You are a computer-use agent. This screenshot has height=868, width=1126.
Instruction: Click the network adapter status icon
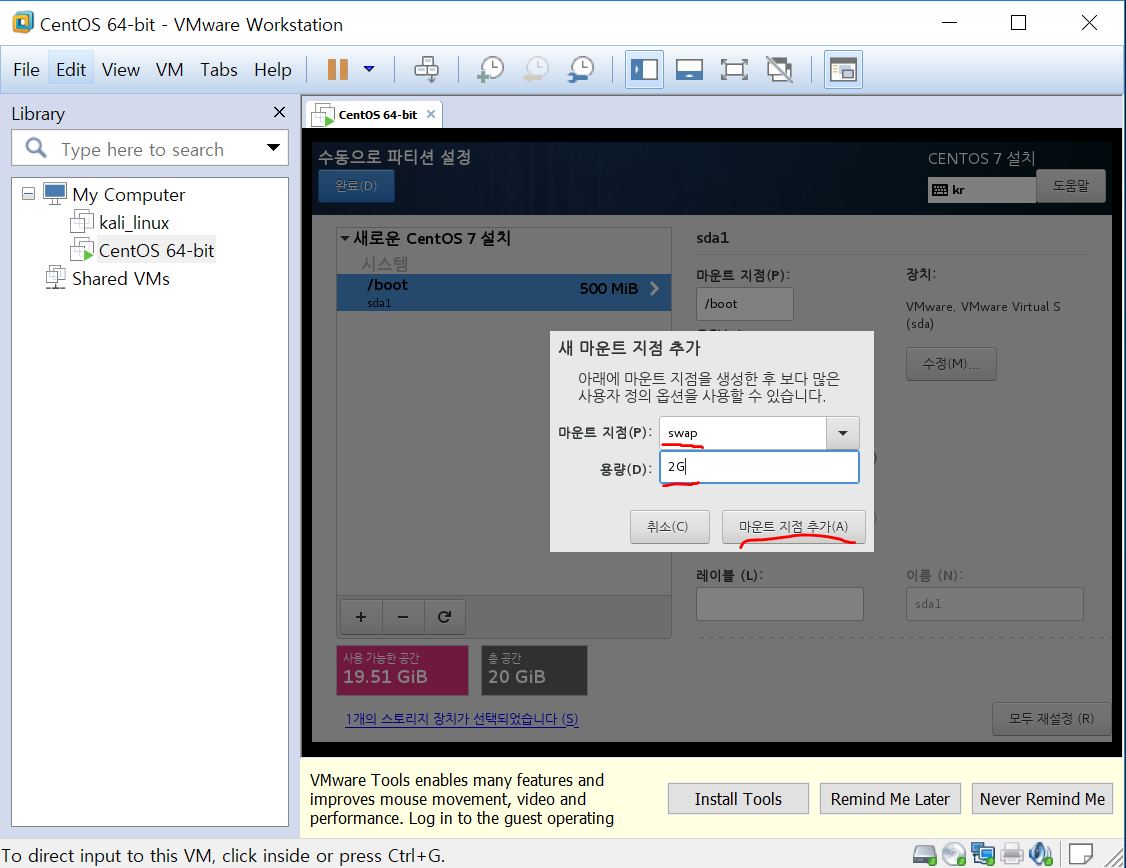[982, 854]
